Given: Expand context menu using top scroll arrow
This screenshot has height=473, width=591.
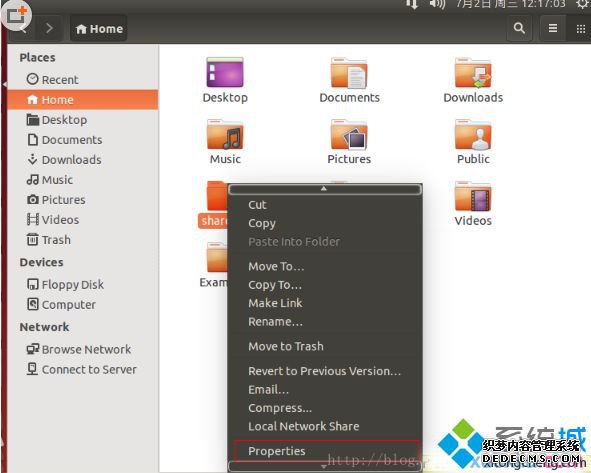Looking at the screenshot, I should click(x=325, y=189).
